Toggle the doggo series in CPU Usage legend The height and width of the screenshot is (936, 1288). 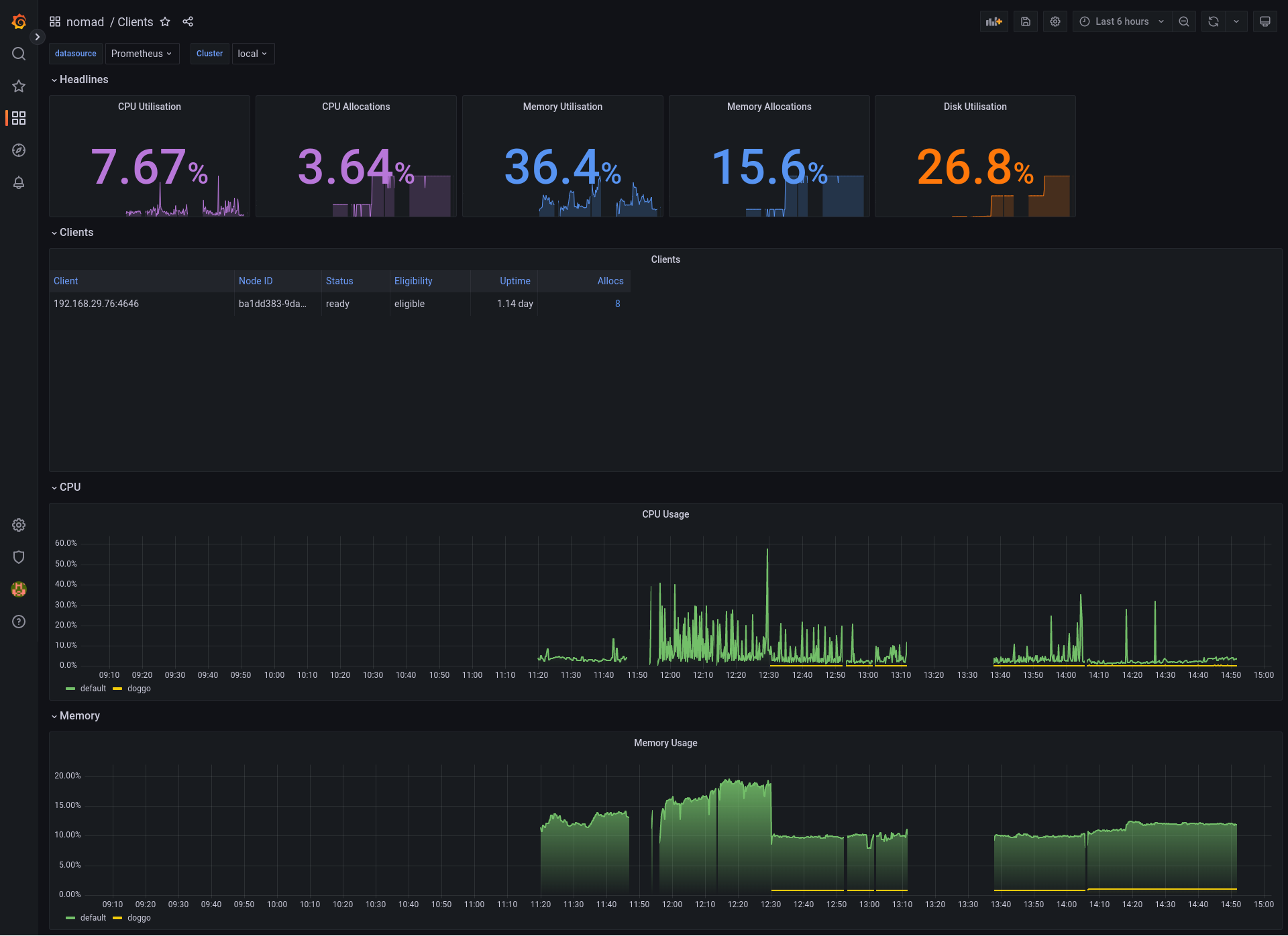[138, 689]
